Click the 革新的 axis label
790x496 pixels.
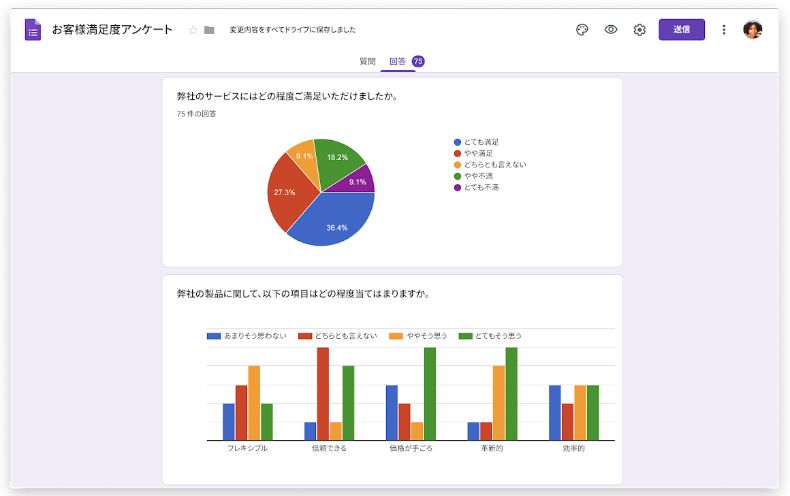(x=492, y=448)
